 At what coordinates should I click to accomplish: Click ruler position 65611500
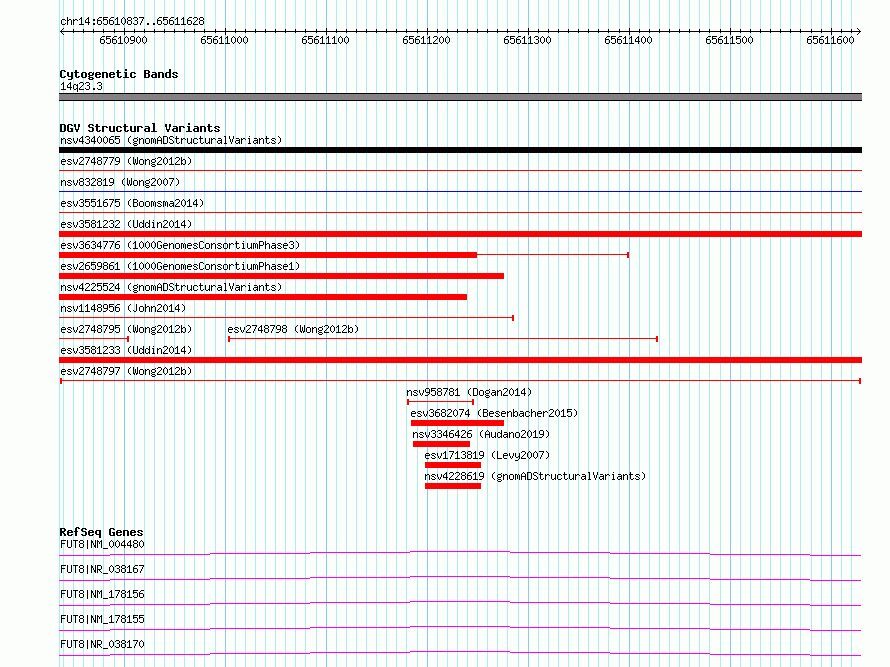[x=729, y=40]
